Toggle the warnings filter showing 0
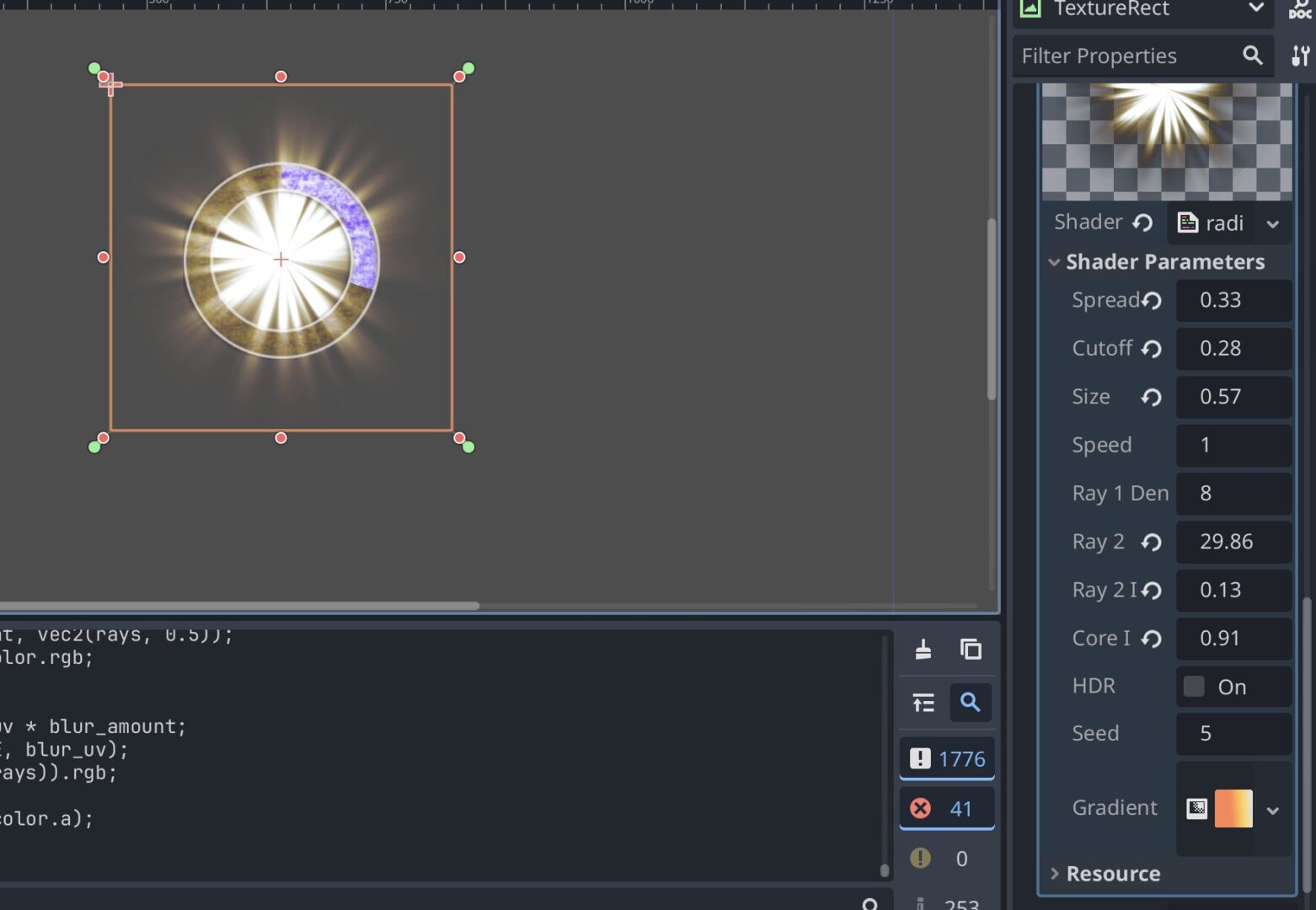The height and width of the screenshot is (910, 1316). [x=947, y=859]
